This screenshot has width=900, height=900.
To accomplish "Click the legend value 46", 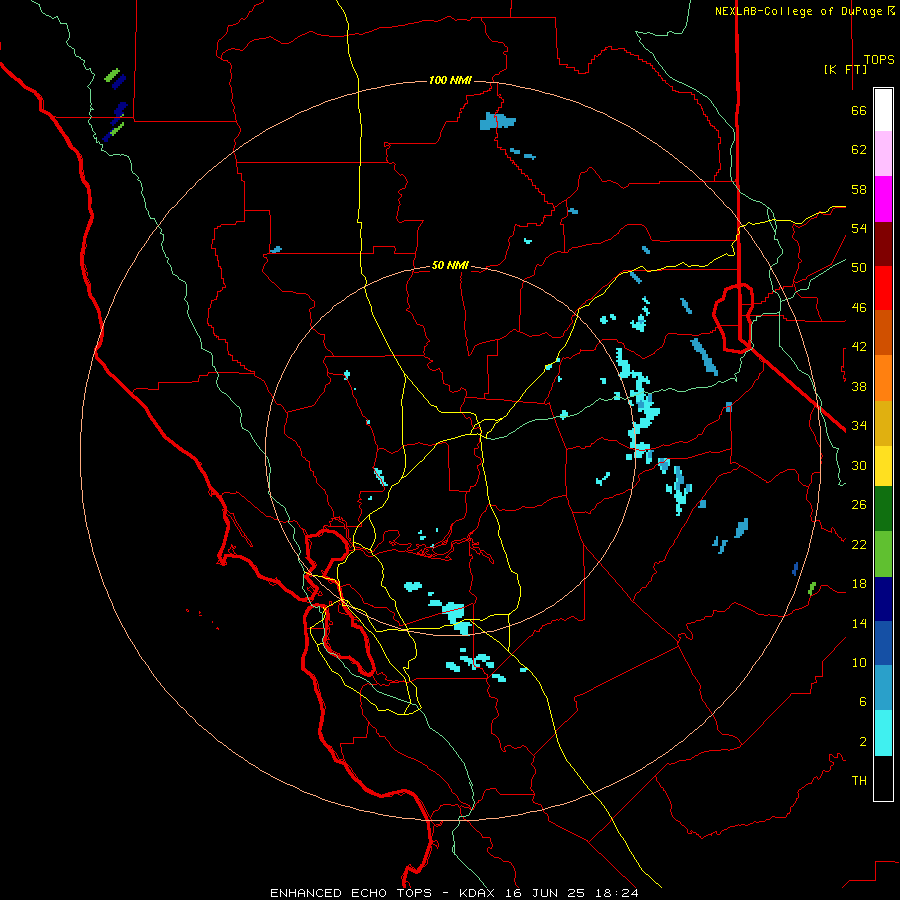I will click(859, 308).
